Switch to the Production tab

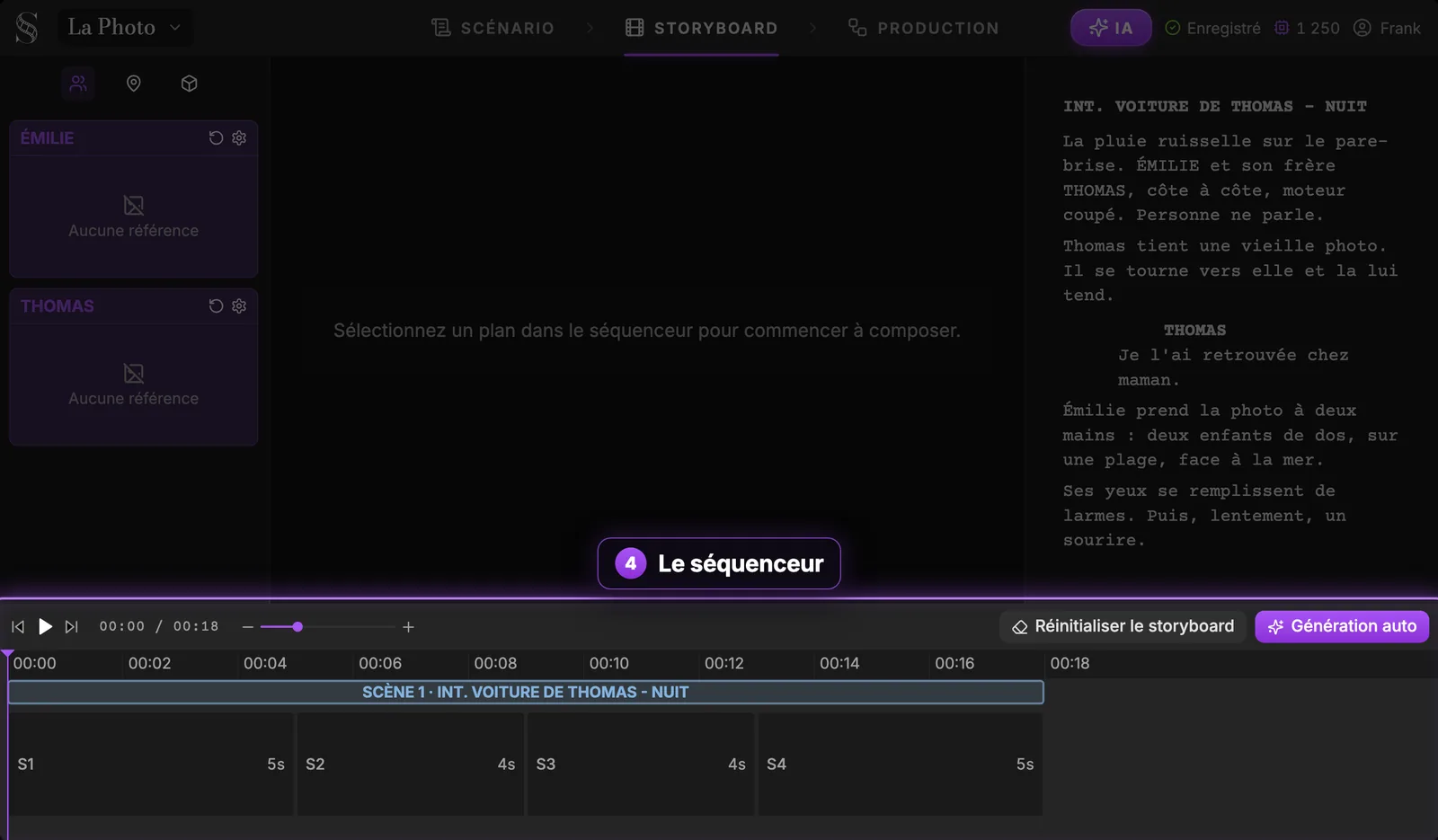point(923,28)
